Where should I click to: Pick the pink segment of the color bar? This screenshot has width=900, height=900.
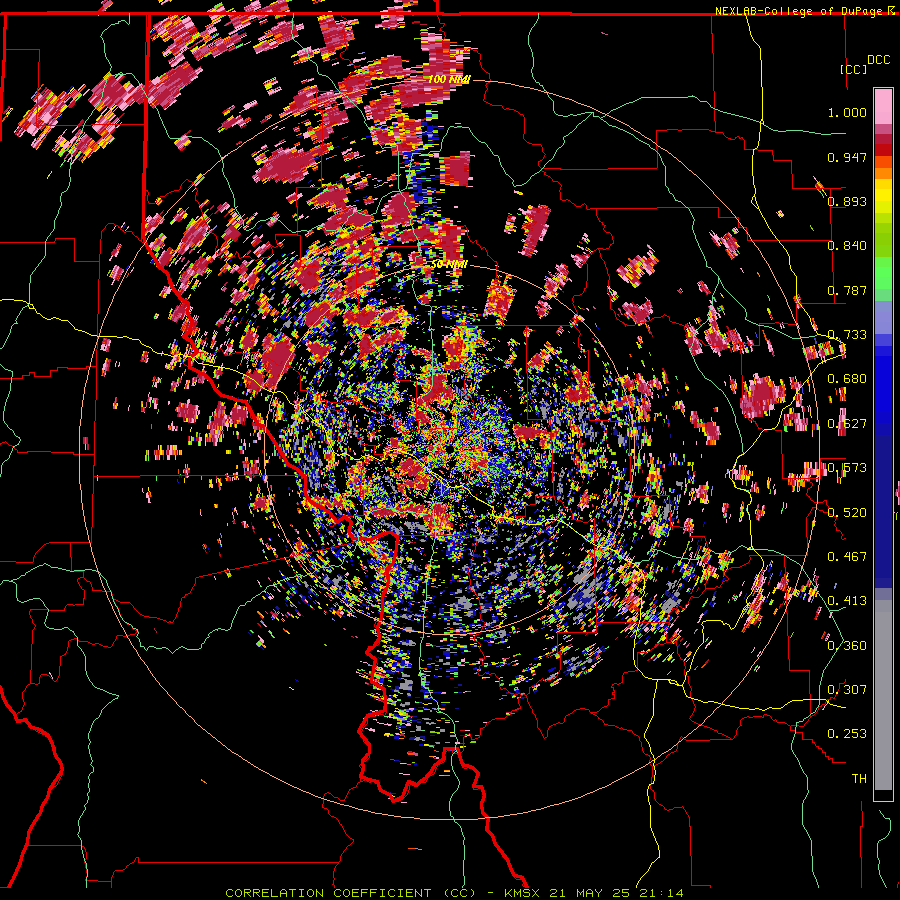(x=883, y=106)
